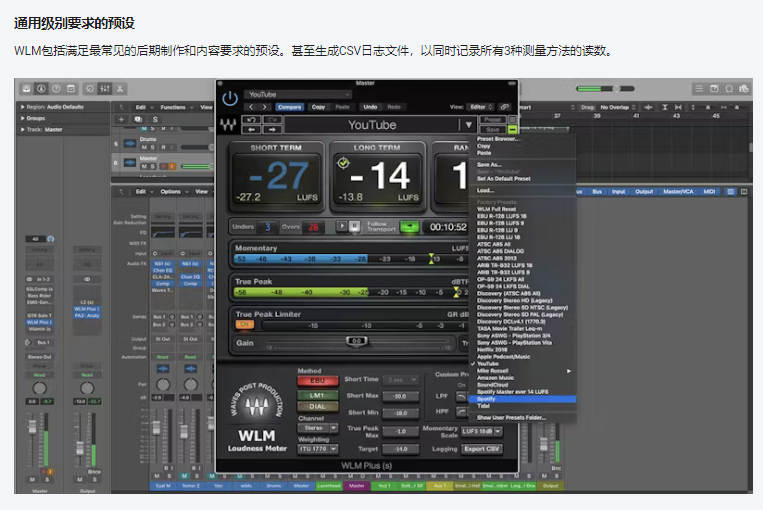
Task: Solo the Drums track
Action: pyautogui.click(x=153, y=147)
